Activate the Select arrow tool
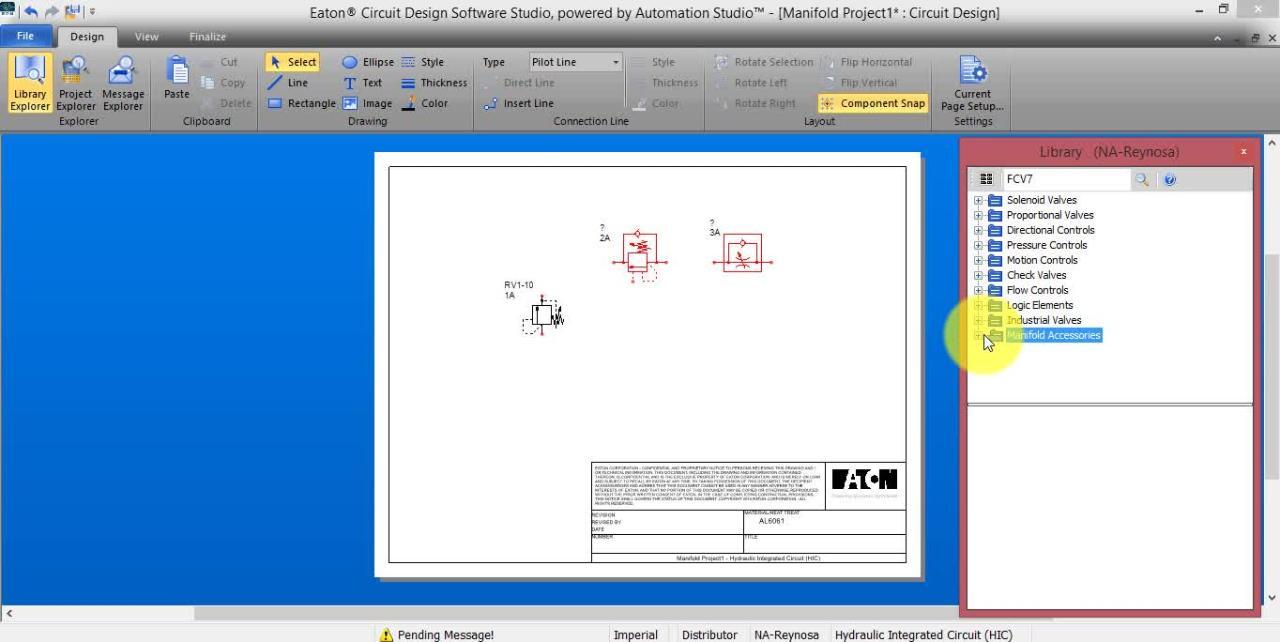The image size is (1280, 642). coord(292,62)
